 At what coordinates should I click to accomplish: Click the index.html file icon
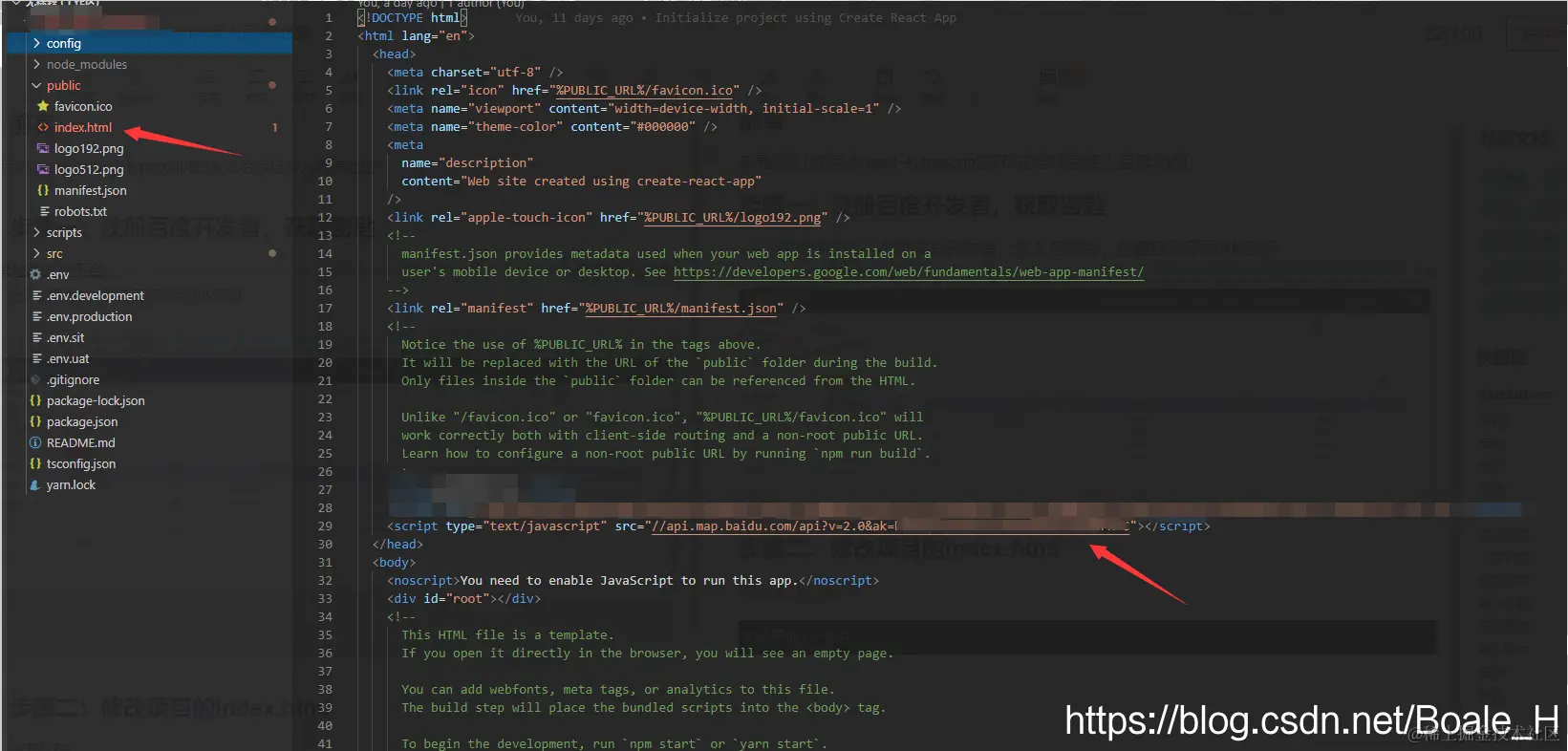tap(43, 127)
